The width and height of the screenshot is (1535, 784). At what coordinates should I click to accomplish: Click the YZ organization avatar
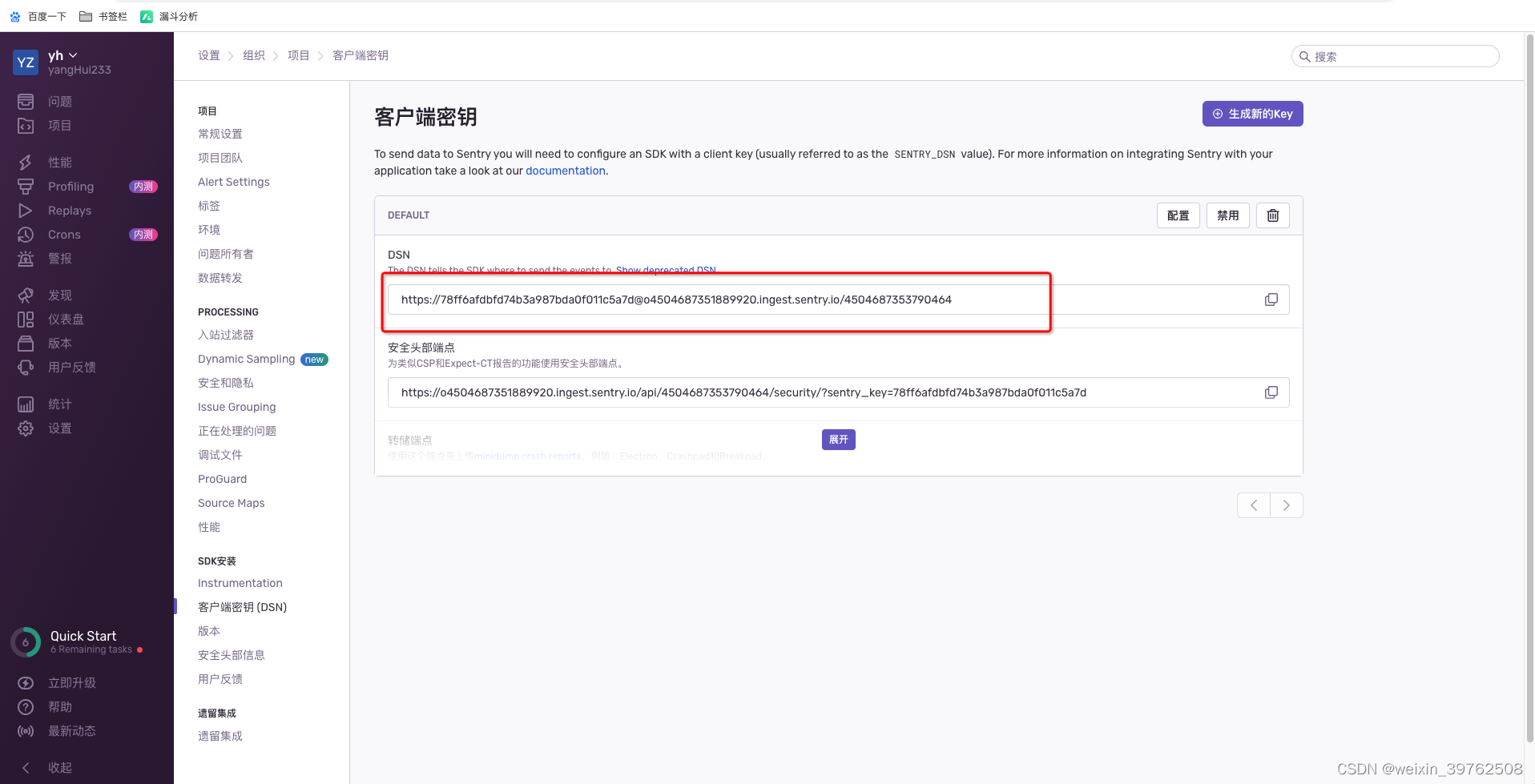coord(26,62)
